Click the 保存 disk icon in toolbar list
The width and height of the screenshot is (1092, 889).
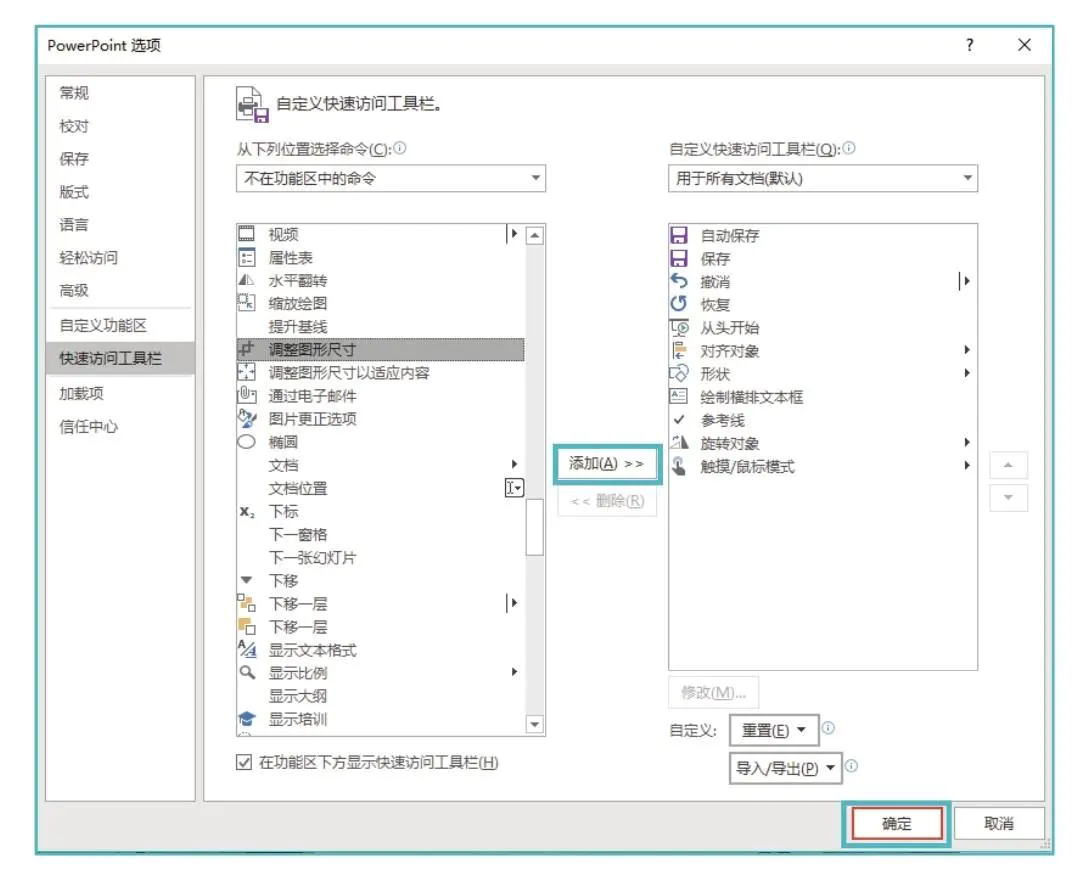(x=678, y=258)
